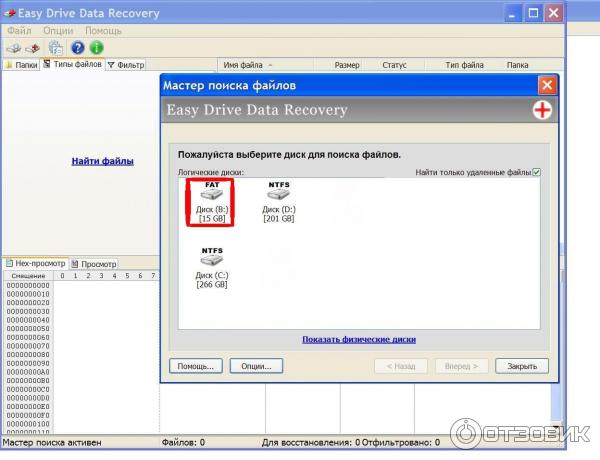600x460 pixels.
Task: Click hex offset row 0000000000
Action: coord(28,285)
